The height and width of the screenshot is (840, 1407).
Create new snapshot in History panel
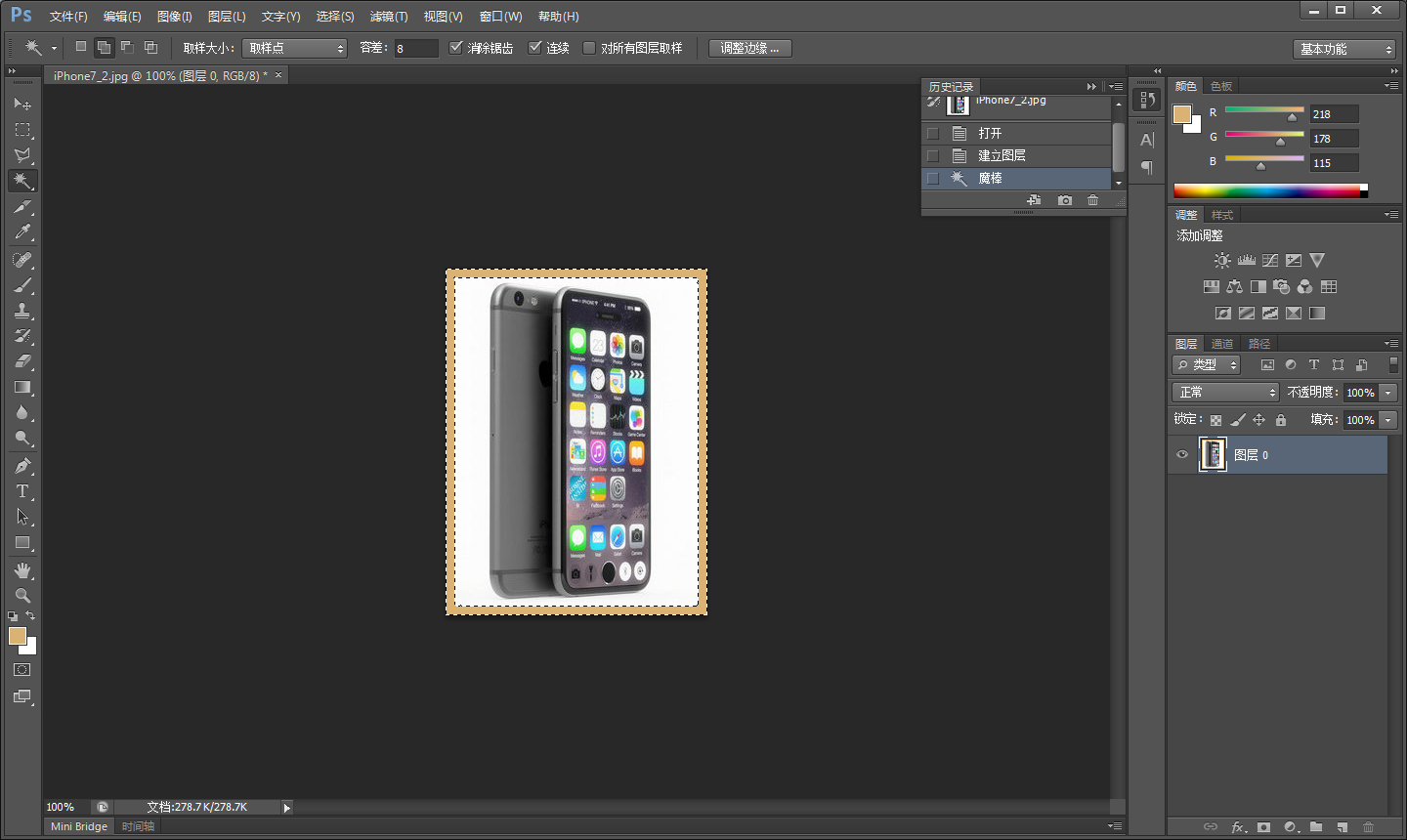[1065, 200]
